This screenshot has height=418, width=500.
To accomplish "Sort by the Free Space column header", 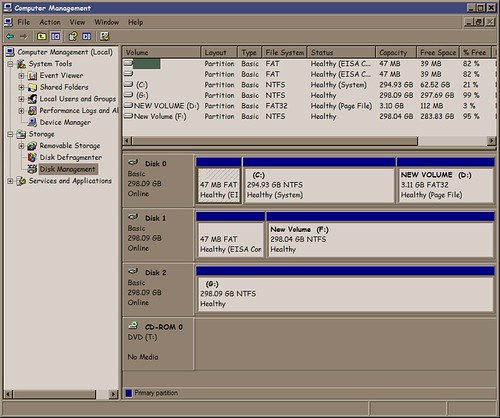I will pos(438,52).
